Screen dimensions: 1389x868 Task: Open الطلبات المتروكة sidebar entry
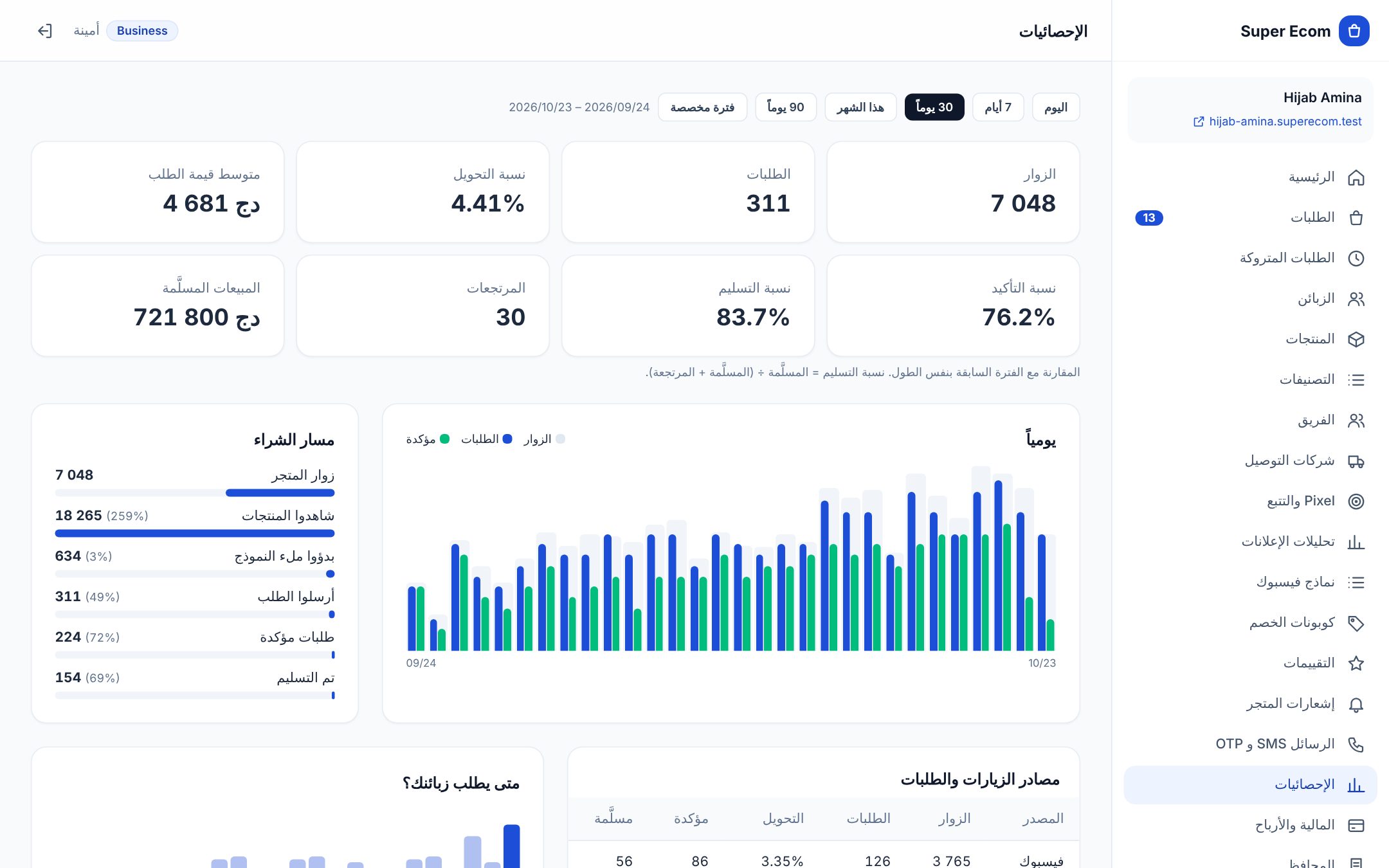click(1250, 258)
